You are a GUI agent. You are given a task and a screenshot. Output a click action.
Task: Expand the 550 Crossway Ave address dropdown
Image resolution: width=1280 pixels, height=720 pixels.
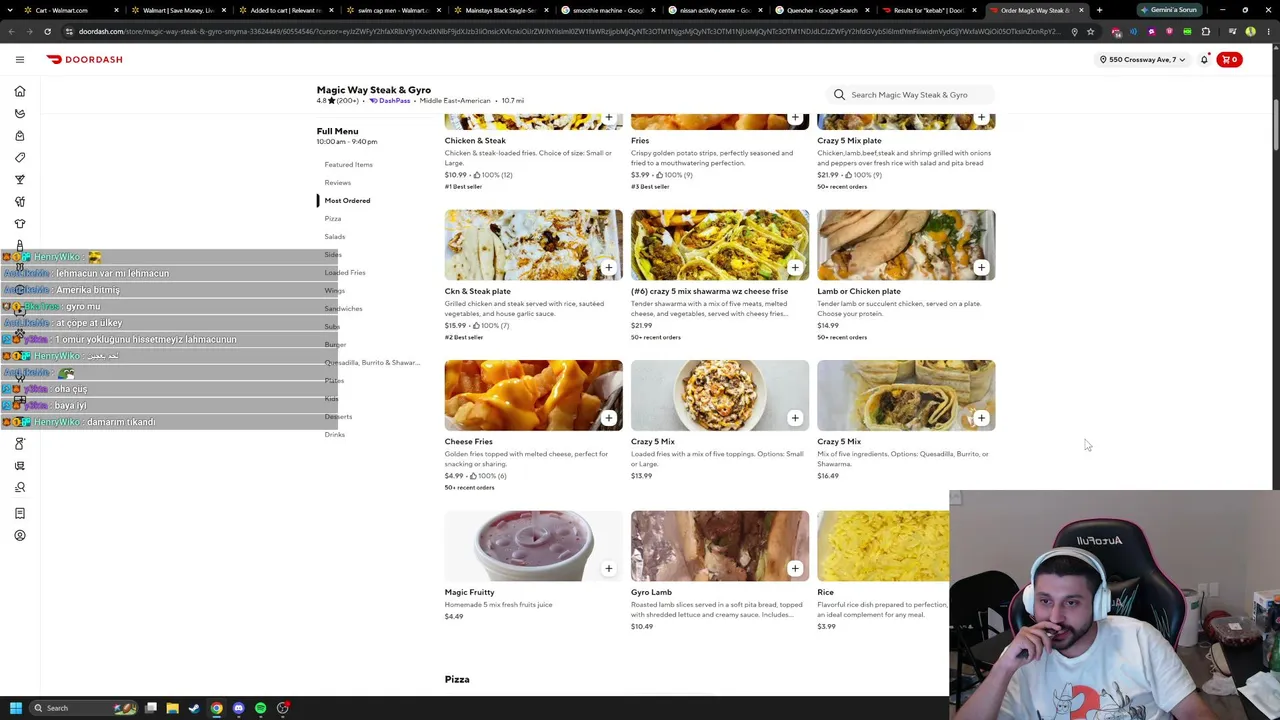coord(1142,59)
